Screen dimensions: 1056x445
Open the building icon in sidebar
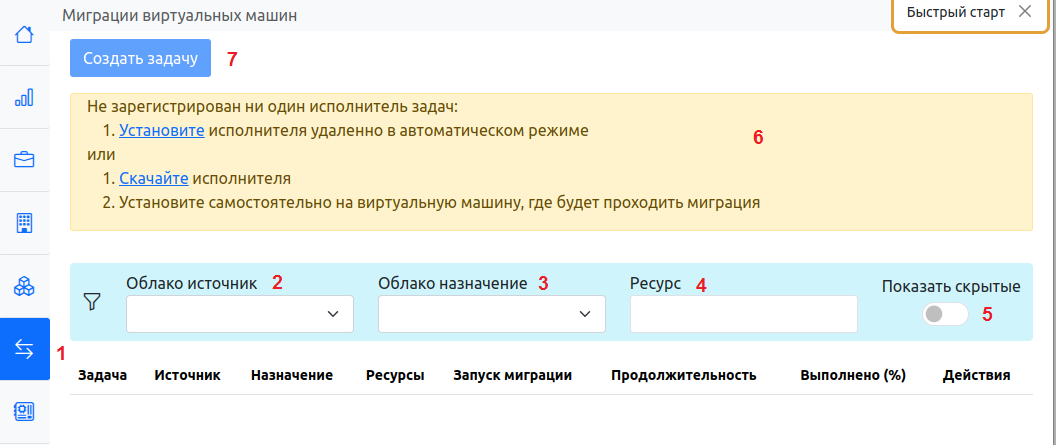24,223
